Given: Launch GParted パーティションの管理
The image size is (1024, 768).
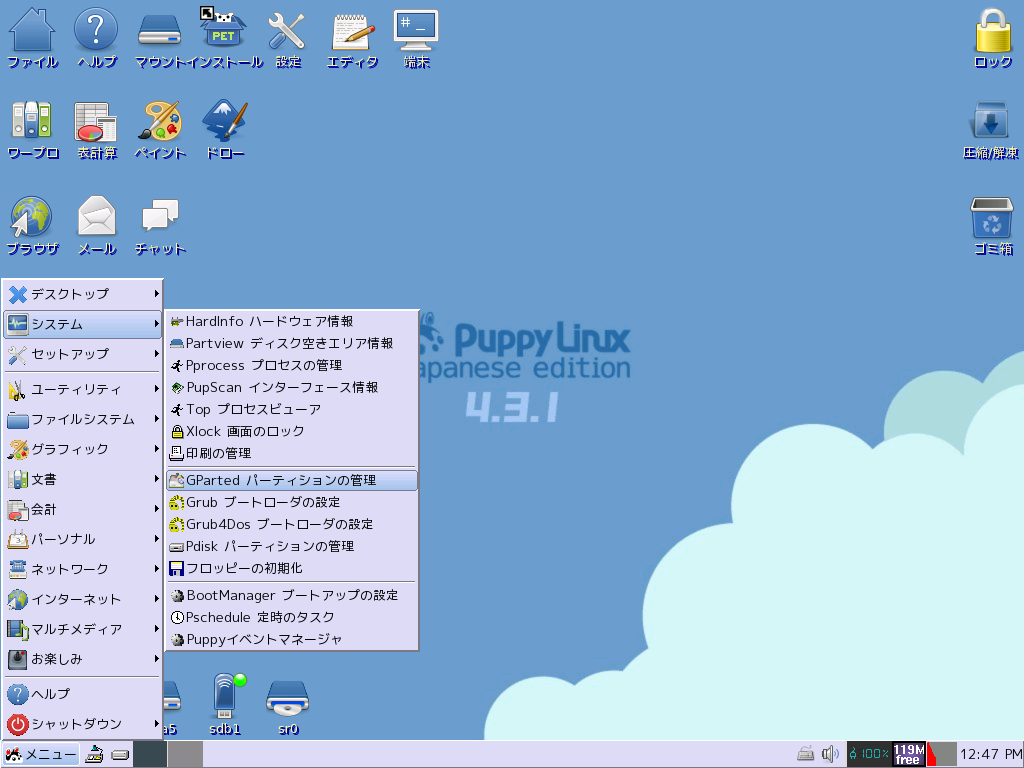Looking at the screenshot, I should pos(291,481).
